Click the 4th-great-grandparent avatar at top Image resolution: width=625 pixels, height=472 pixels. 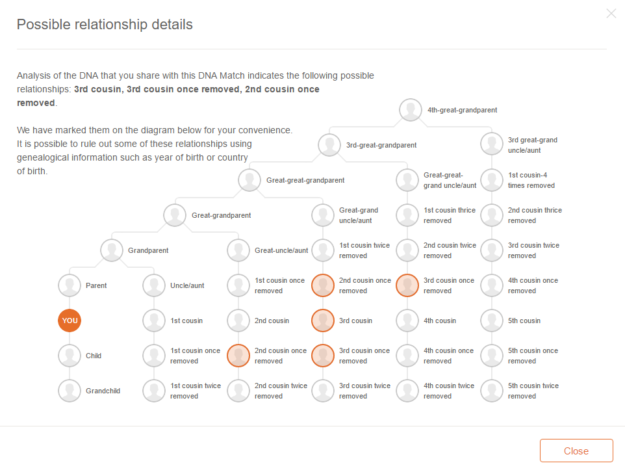tap(410, 110)
